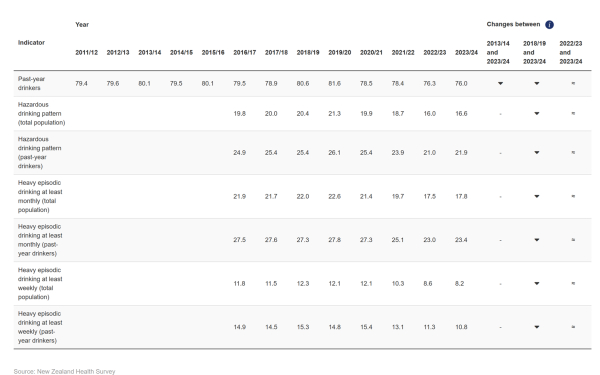Screen dimensions: 600x375
Task: Click the 2022/23 and 2023/24 changes header
Action: pos(571,52)
